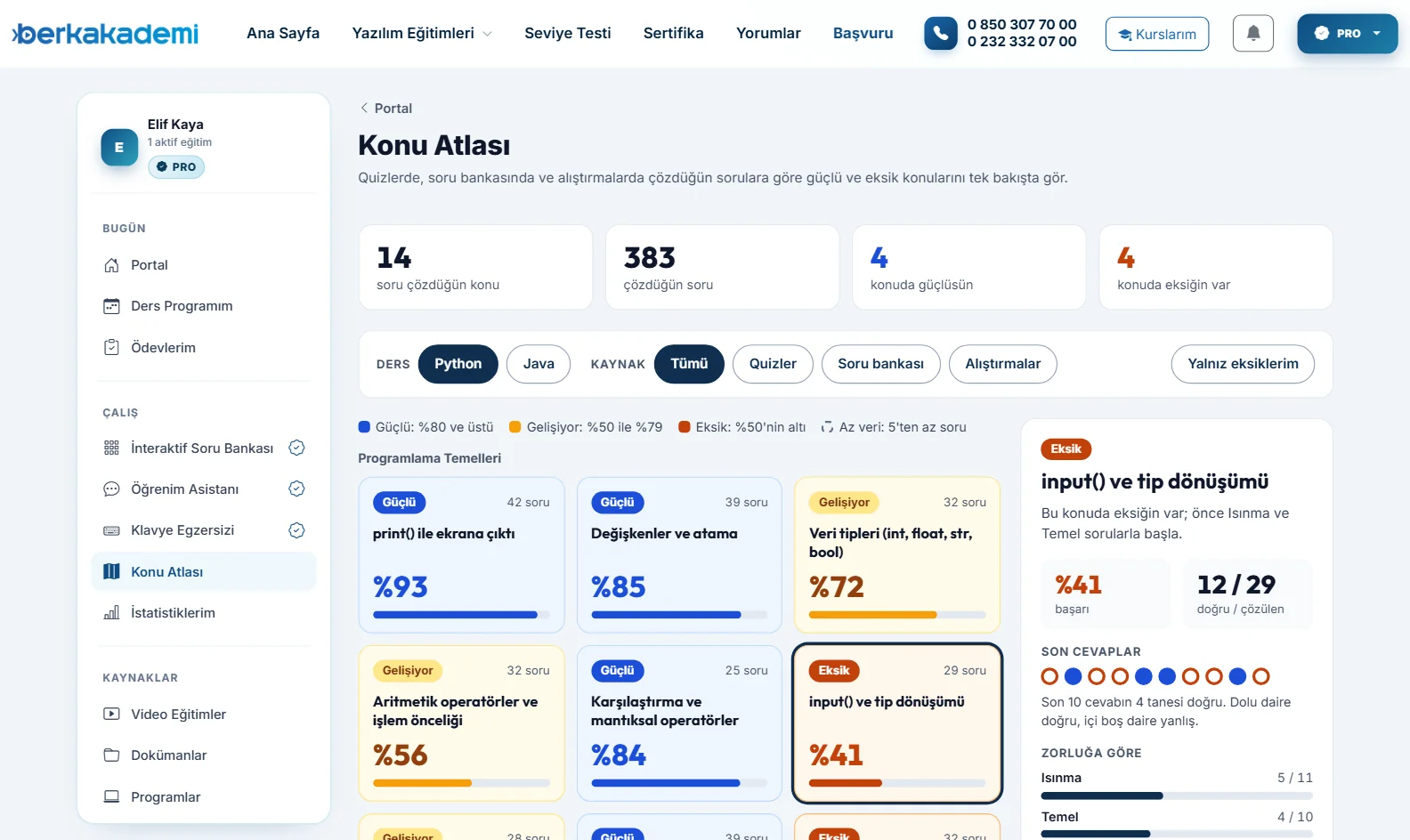Image resolution: width=1410 pixels, height=840 pixels.
Task: Click the Temel difficulty progress bar
Action: [1177, 834]
